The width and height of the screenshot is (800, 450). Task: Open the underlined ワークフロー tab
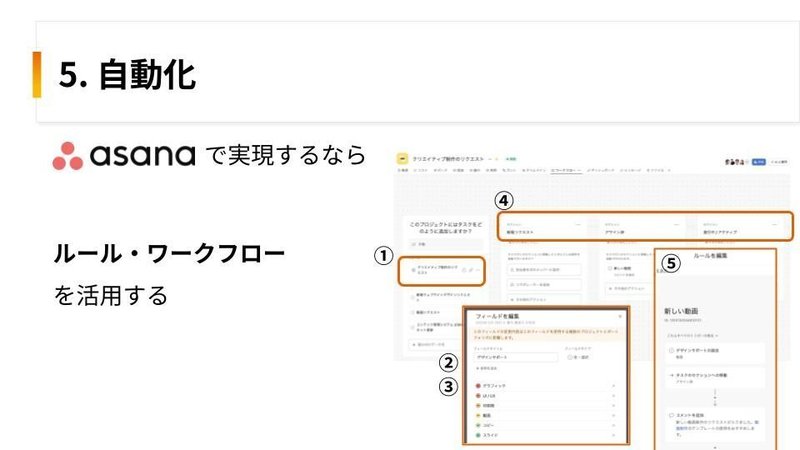click(x=566, y=170)
